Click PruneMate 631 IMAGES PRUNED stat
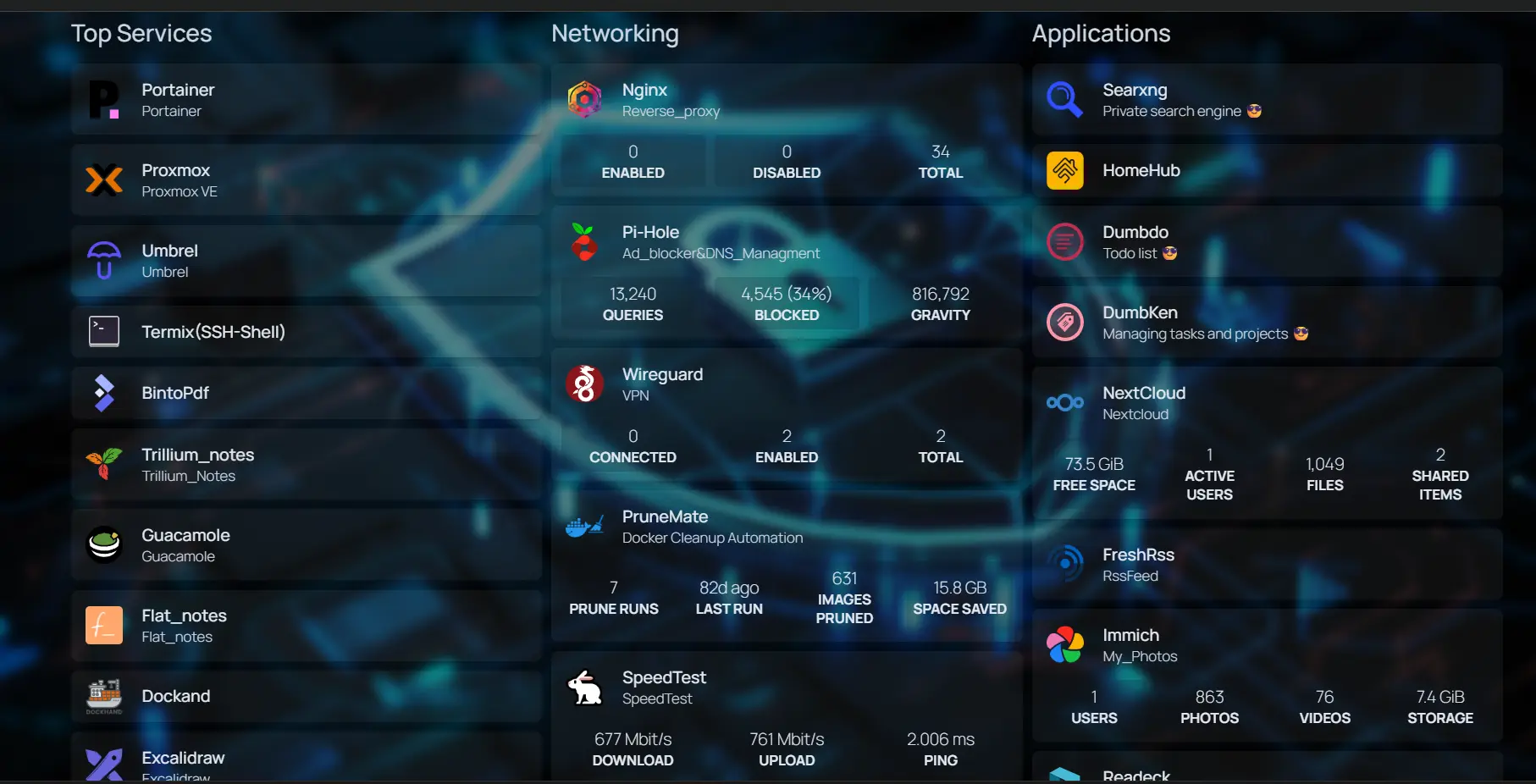The width and height of the screenshot is (1536, 784). coord(844,598)
